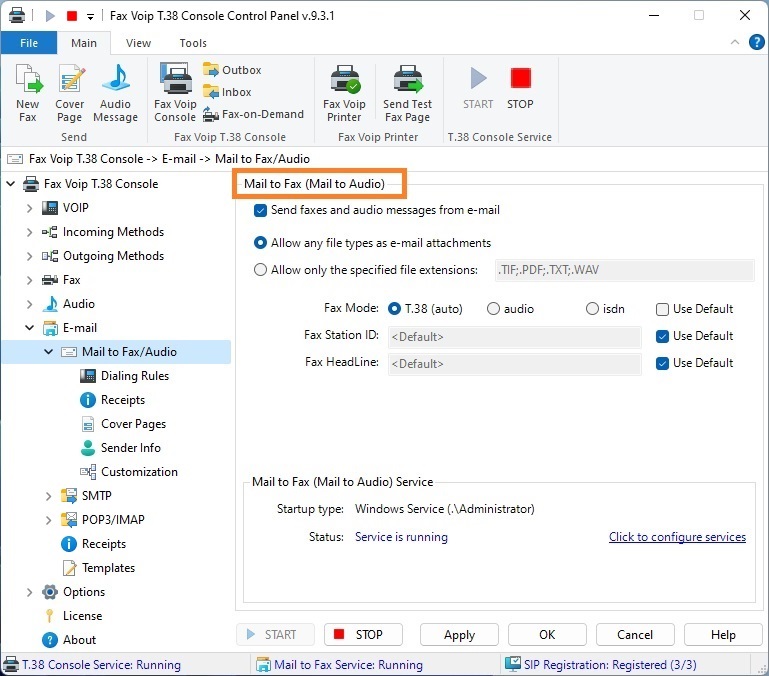Select the Audio Message ribbon icon
Image resolution: width=769 pixels, height=676 pixels.
116,93
